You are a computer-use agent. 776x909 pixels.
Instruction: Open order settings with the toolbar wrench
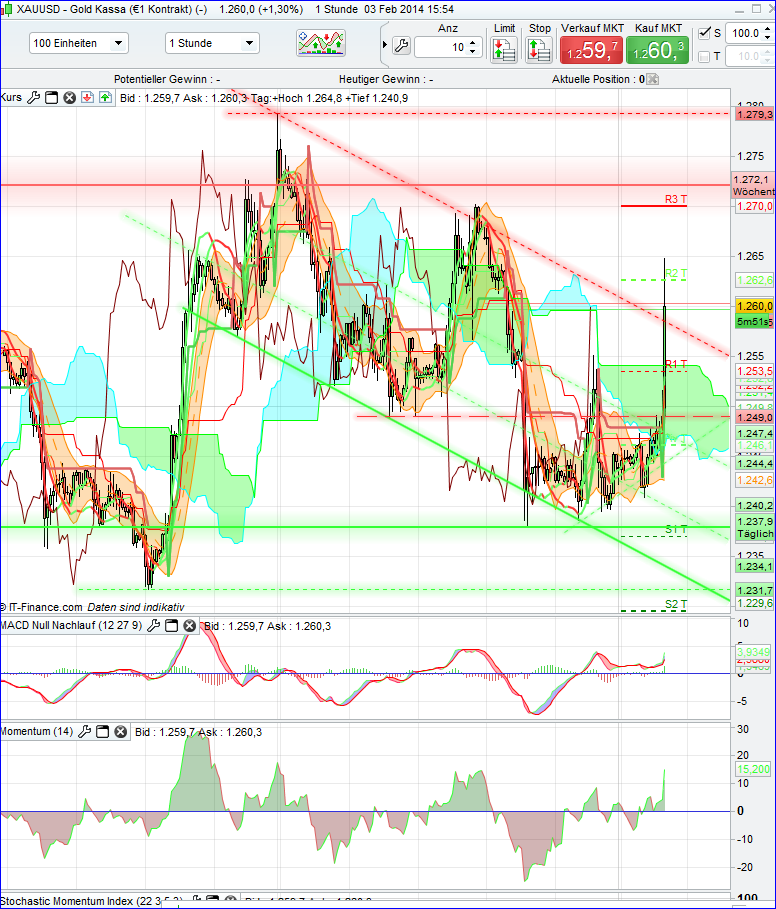pyautogui.click(x=401, y=46)
